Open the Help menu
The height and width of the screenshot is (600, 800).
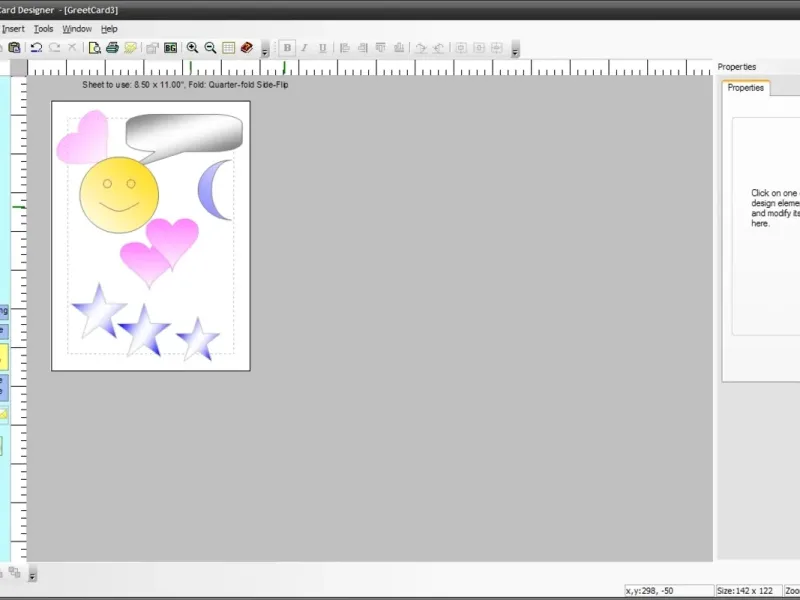(x=109, y=29)
